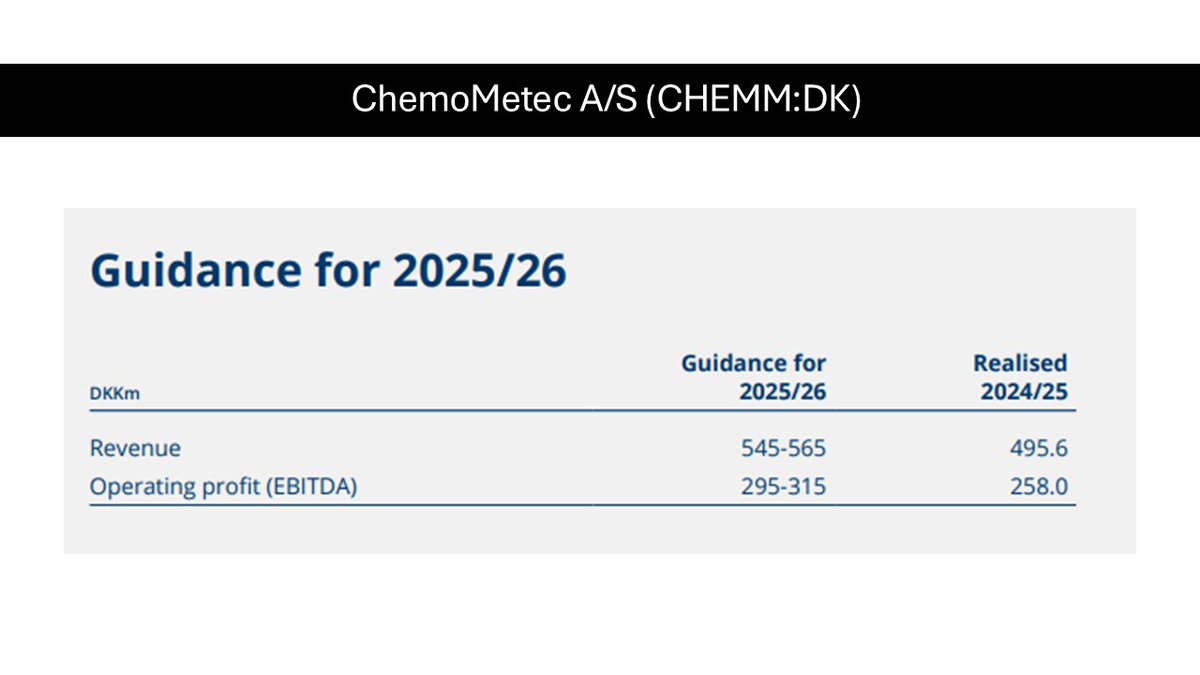The image size is (1200, 675).
Task: Select revenue guidance value 545-565
Action: (x=784, y=449)
